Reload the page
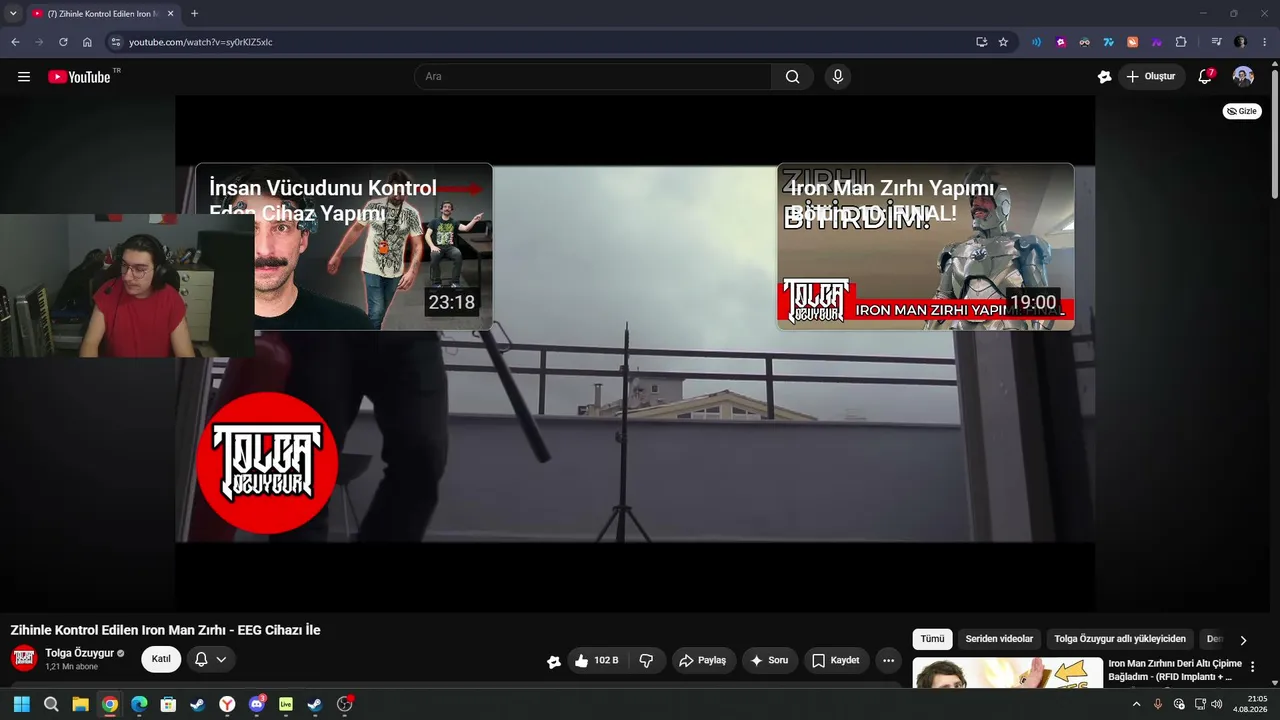 (x=63, y=42)
